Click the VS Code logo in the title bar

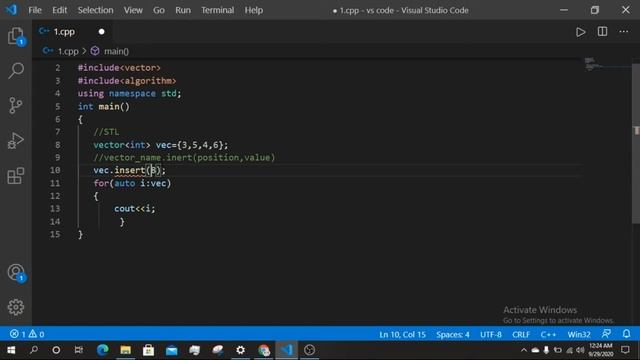[x=11, y=10]
